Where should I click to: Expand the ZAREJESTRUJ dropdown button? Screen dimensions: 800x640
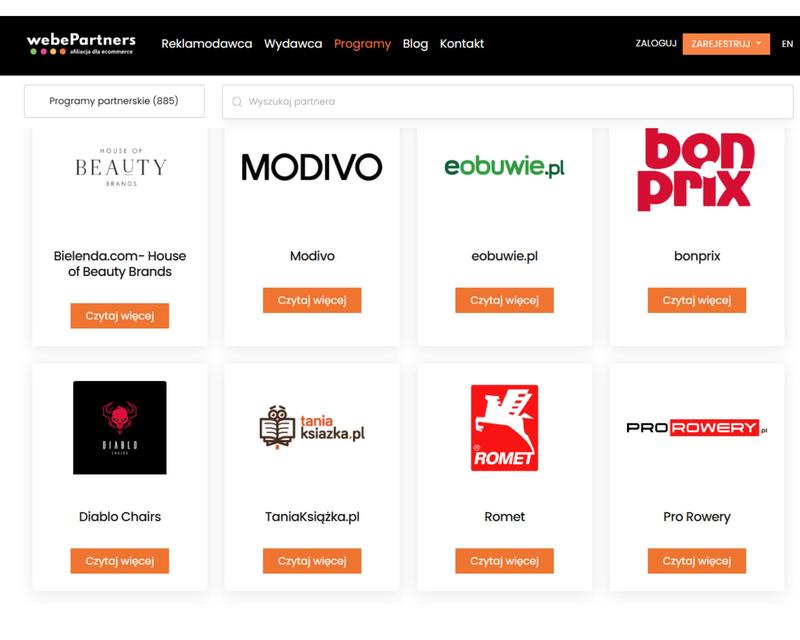[x=726, y=44]
